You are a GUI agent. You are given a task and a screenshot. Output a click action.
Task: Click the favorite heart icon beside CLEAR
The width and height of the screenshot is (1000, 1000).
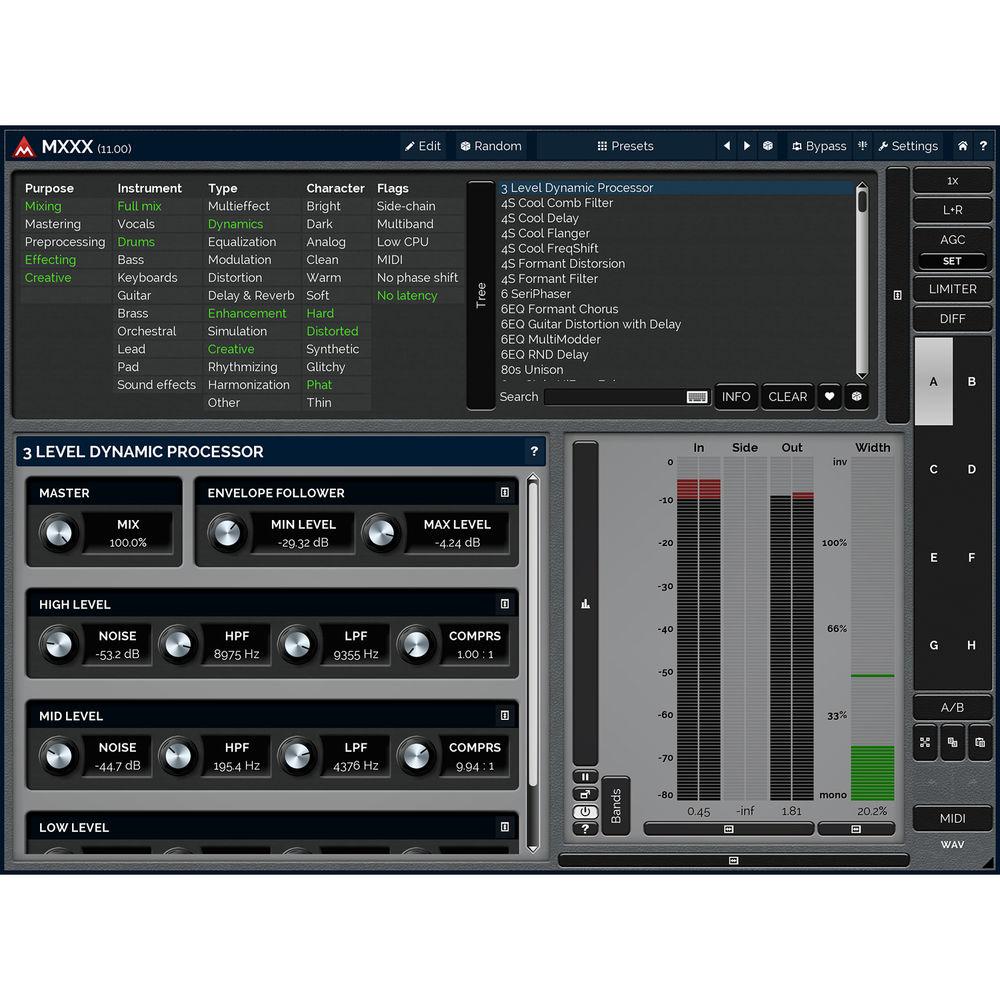(829, 397)
